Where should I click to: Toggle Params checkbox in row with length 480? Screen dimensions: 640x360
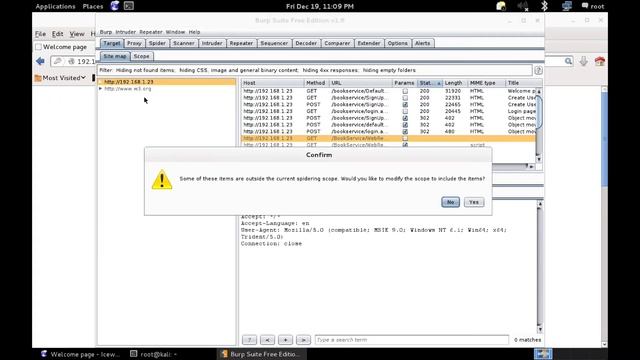[405, 131]
